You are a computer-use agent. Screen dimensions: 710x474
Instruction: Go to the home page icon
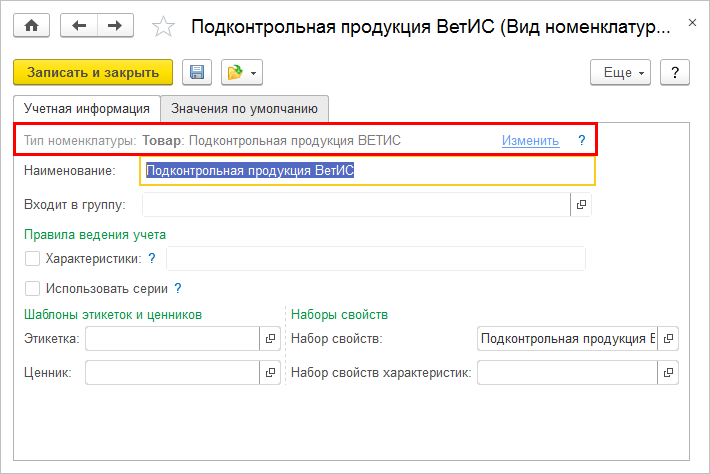31,26
